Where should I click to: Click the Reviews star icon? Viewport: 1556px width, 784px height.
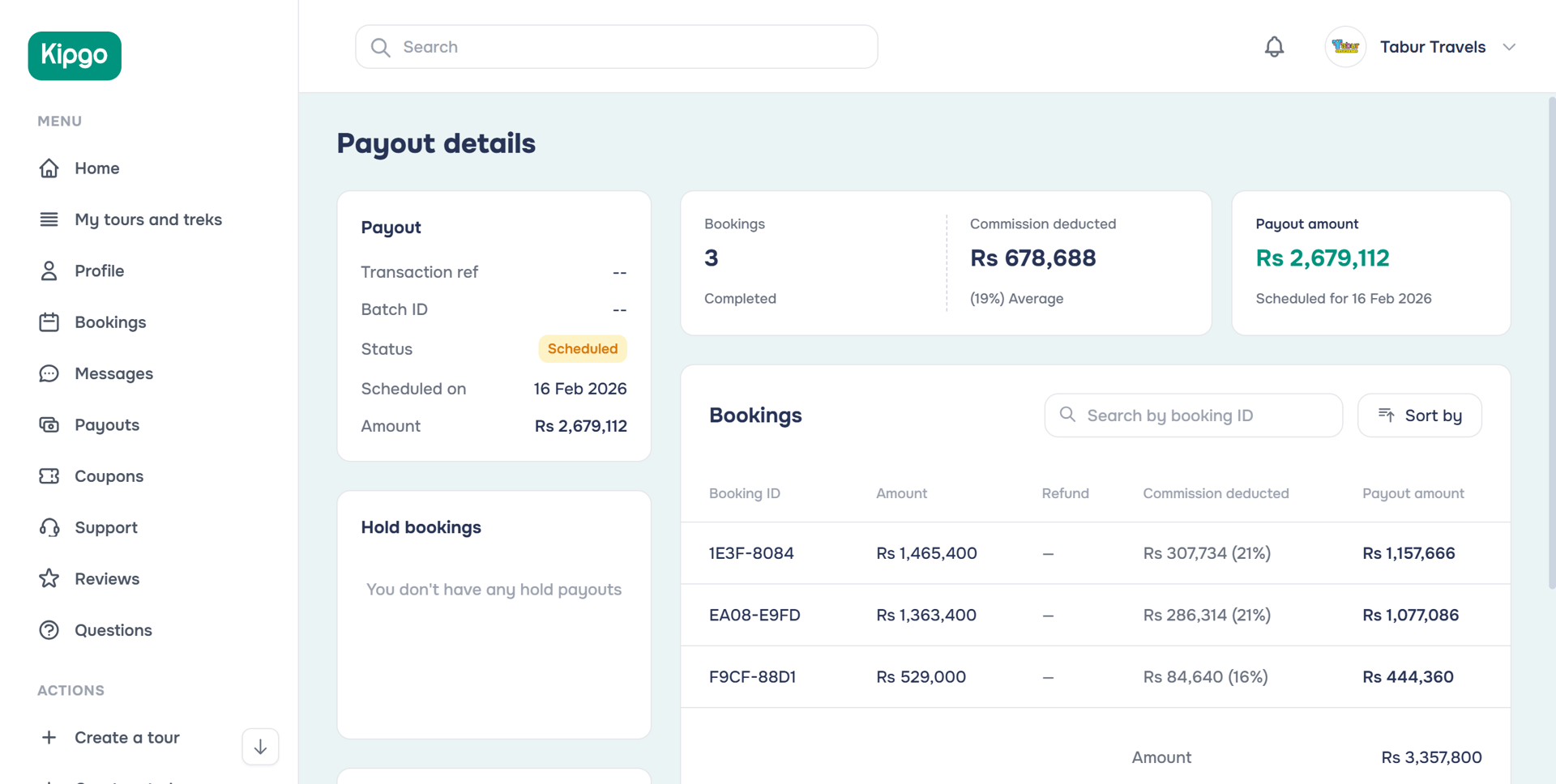pos(49,578)
